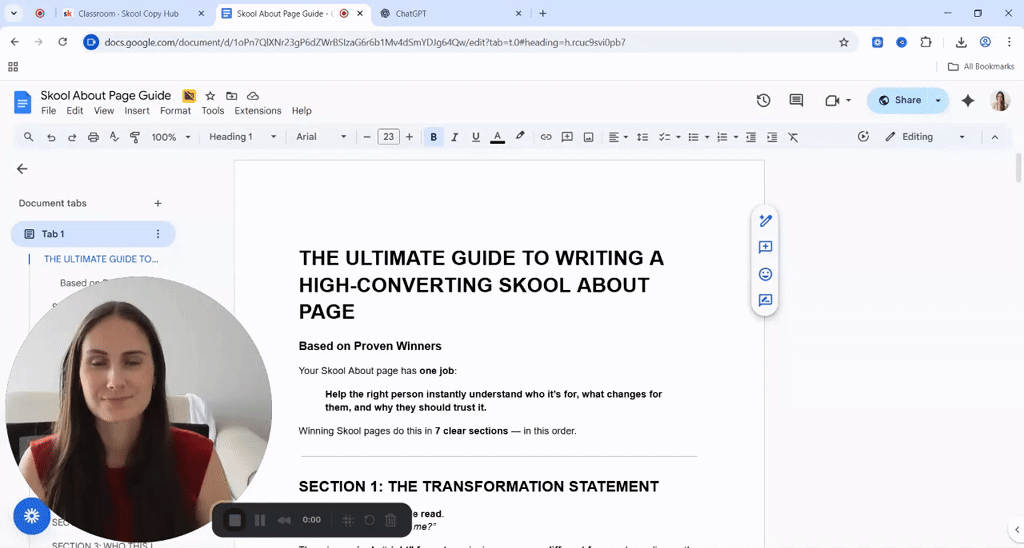Image resolution: width=1024 pixels, height=548 pixels.
Task: Open the text color picker
Action: point(498,137)
